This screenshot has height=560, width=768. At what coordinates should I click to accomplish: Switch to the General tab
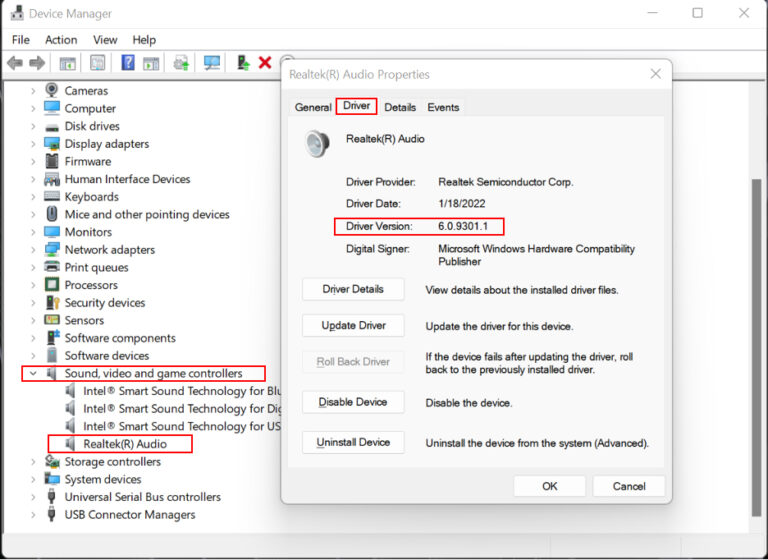pyautogui.click(x=312, y=107)
